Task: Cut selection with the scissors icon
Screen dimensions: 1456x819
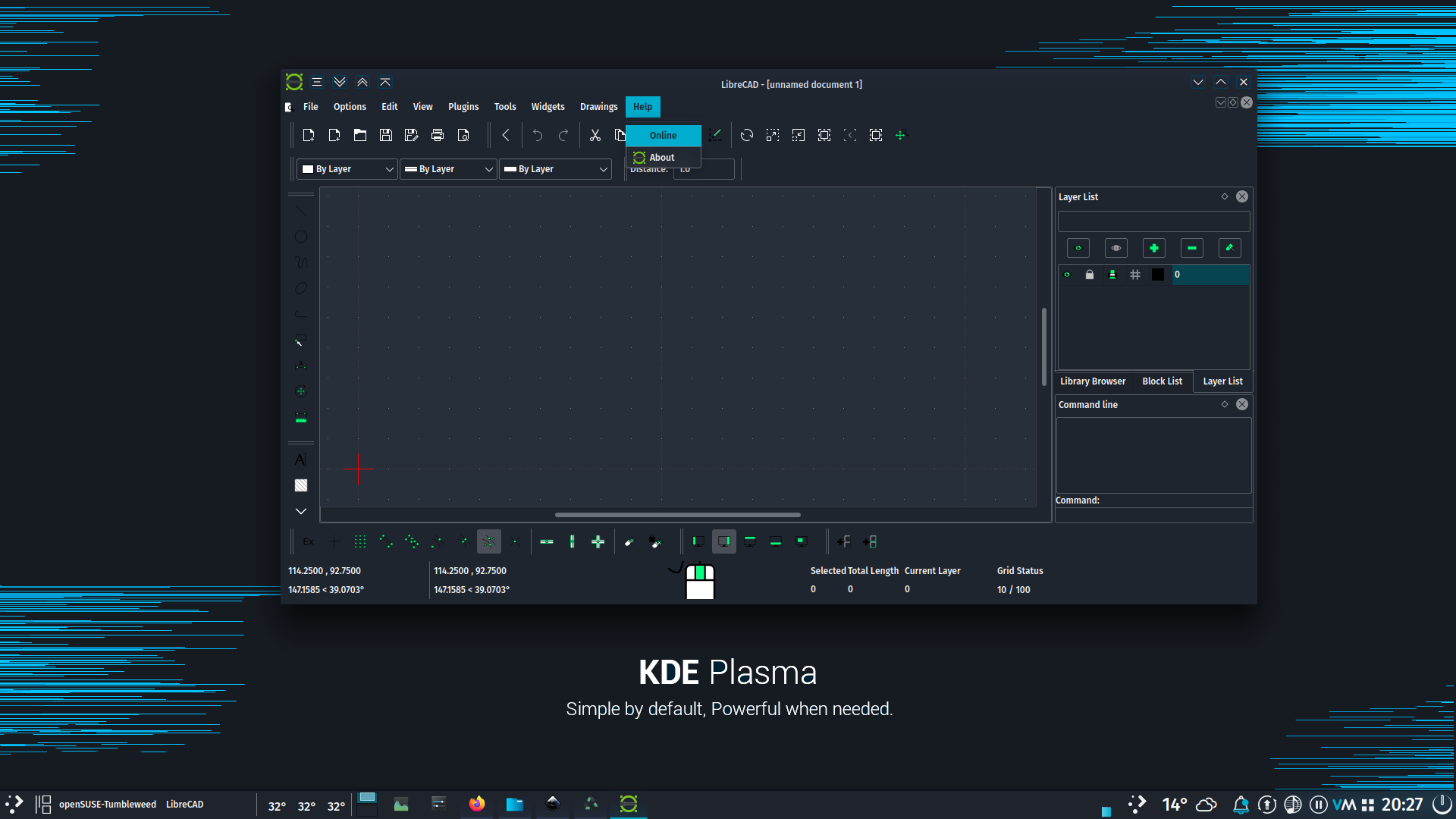Action: pos(595,135)
